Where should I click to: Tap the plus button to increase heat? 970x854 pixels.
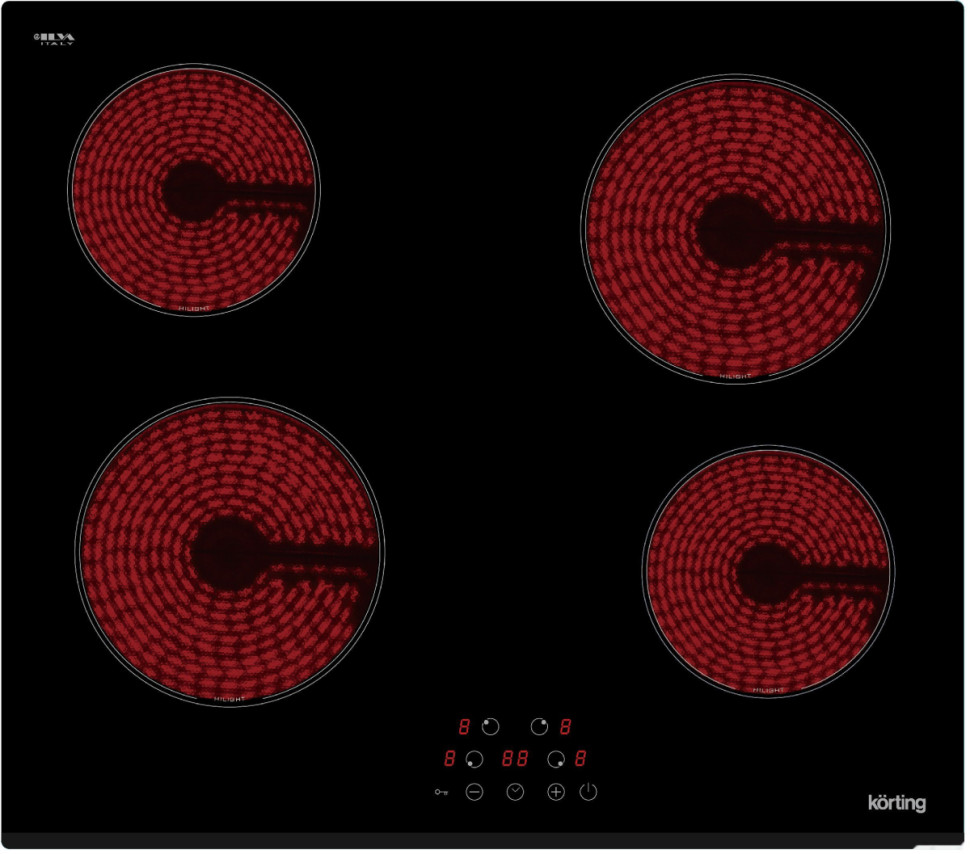556,792
